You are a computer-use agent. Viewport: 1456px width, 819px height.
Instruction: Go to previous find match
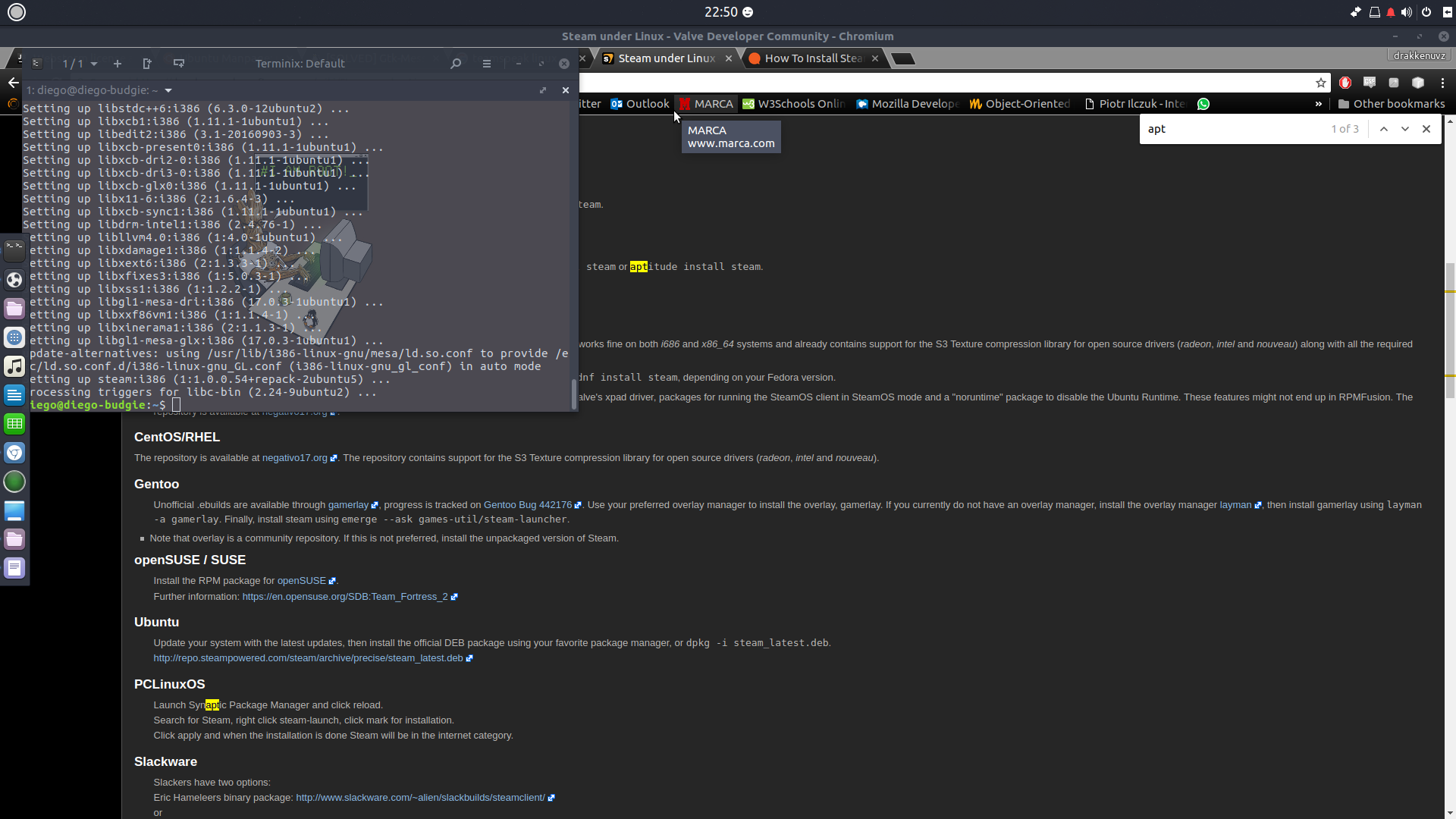click(x=1384, y=129)
